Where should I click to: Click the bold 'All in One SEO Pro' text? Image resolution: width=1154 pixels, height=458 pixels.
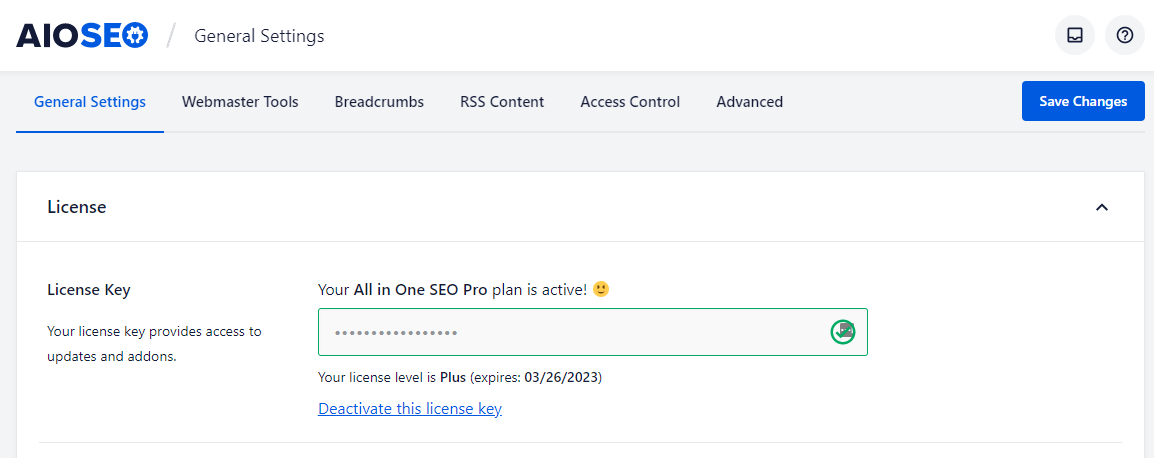click(x=420, y=290)
